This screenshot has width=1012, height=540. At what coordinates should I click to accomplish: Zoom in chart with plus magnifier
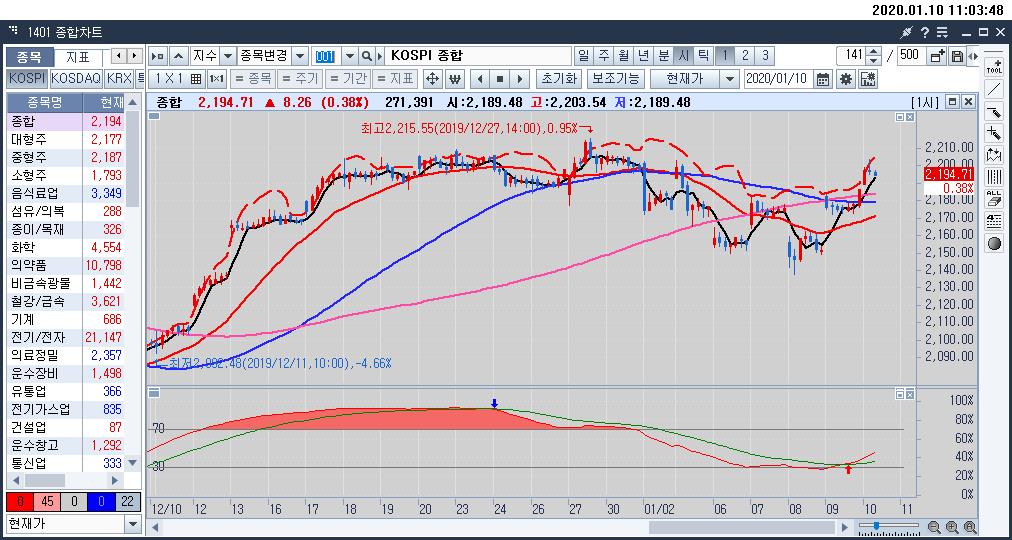click(x=951, y=526)
